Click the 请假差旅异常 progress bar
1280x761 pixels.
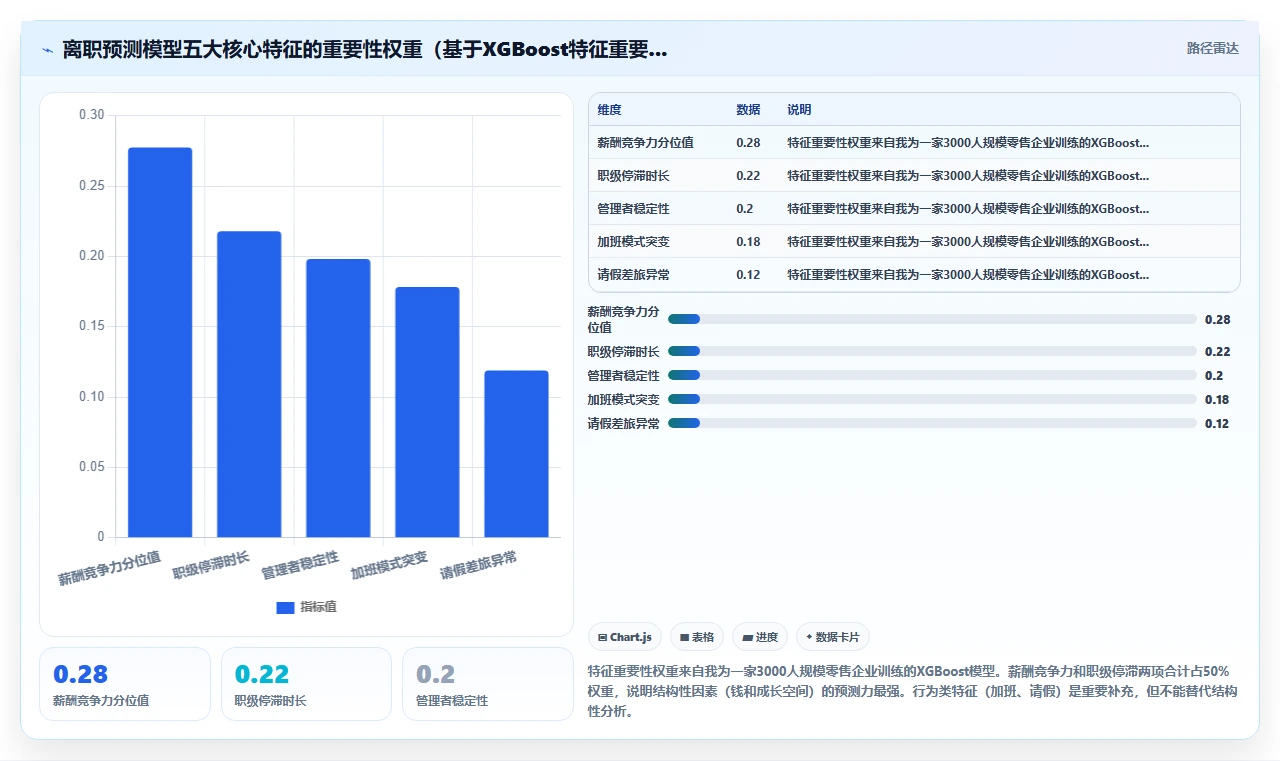(932, 423)
